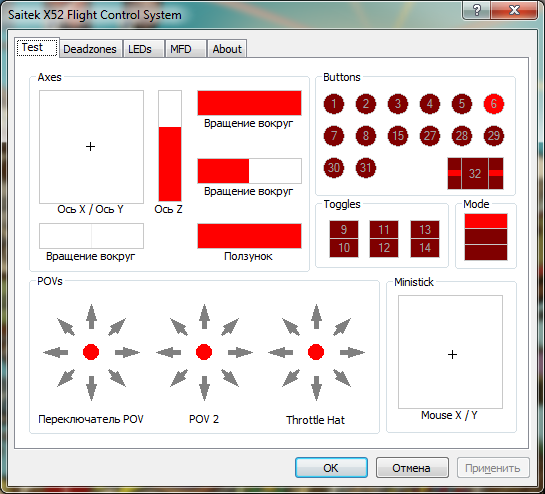Screen dimensions: 545x494
Task: Click button indicator 4
Action: tap(430, 104)
